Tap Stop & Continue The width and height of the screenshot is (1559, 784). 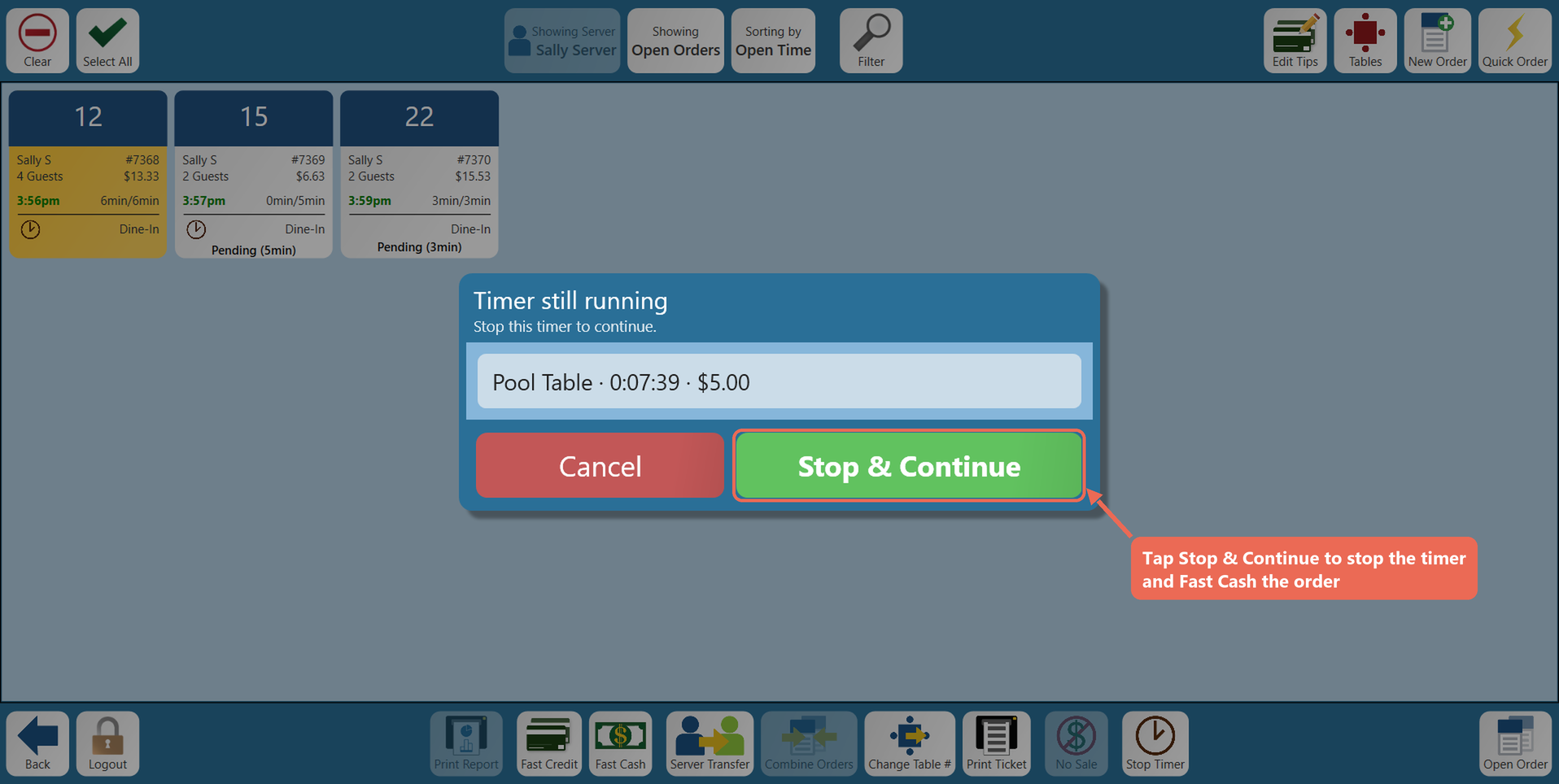[x=909, y=465]
